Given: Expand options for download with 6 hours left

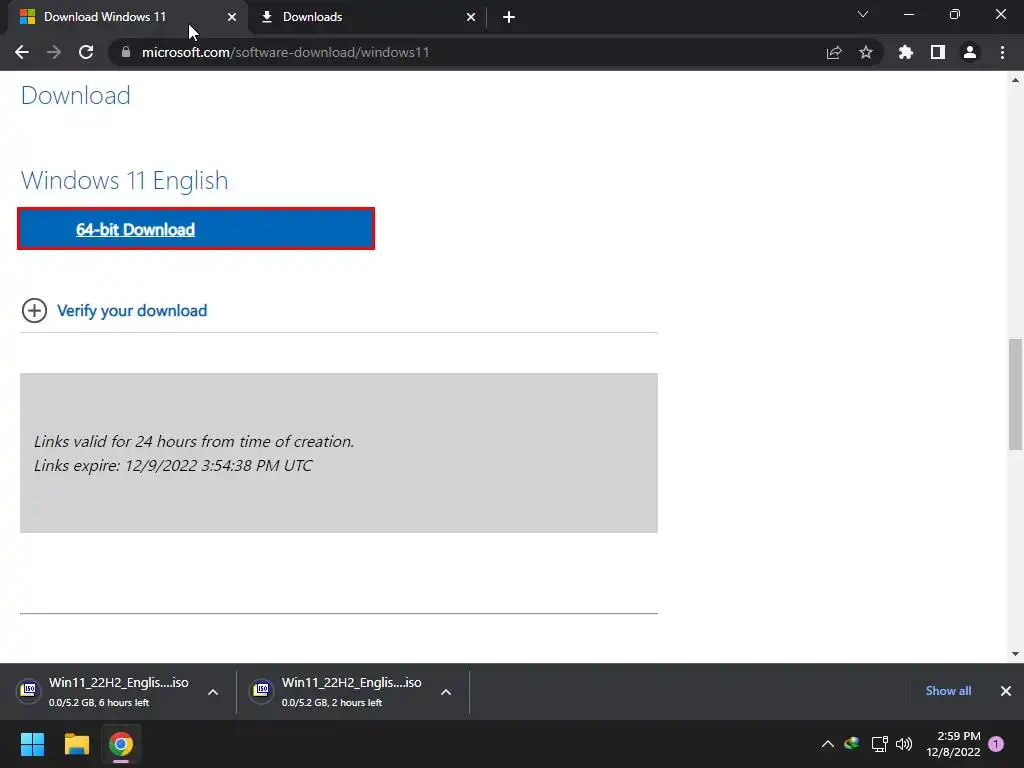Looking at the screenshot, I should pyautogui.click(x=213, y=692).
